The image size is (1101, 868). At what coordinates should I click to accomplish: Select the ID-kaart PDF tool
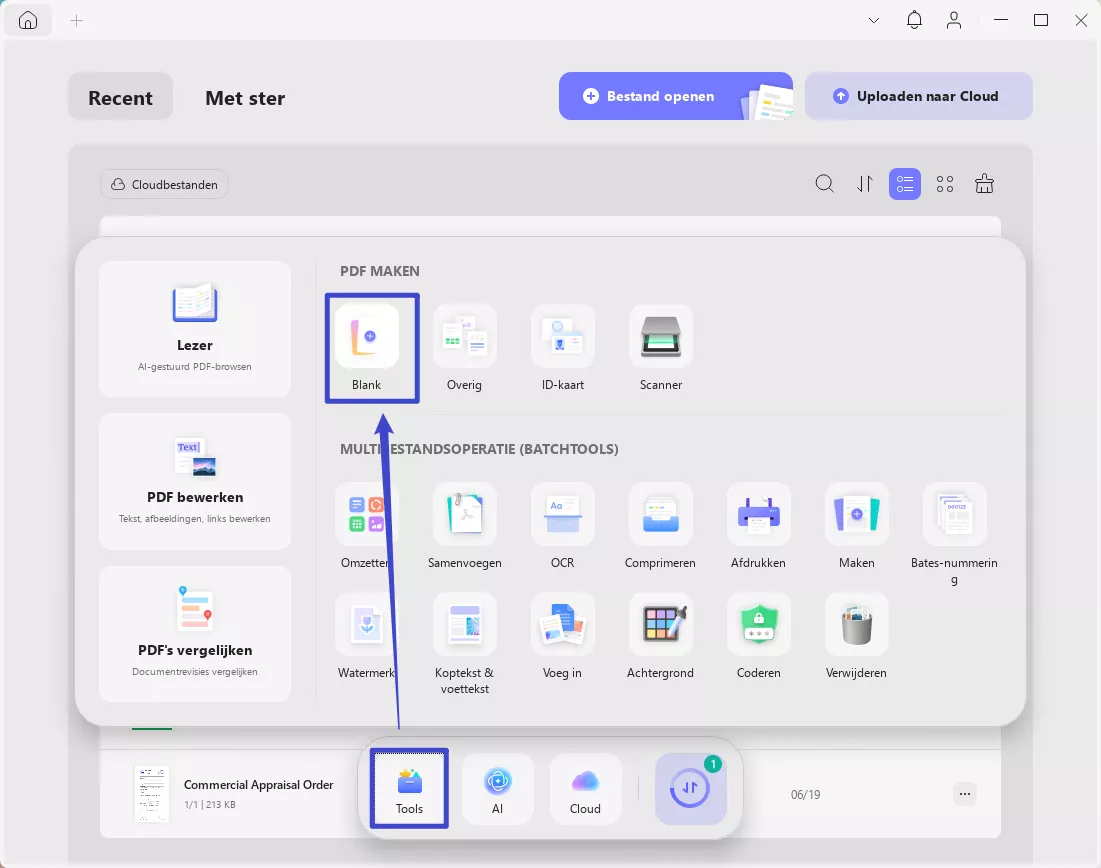tap(562, 348)
